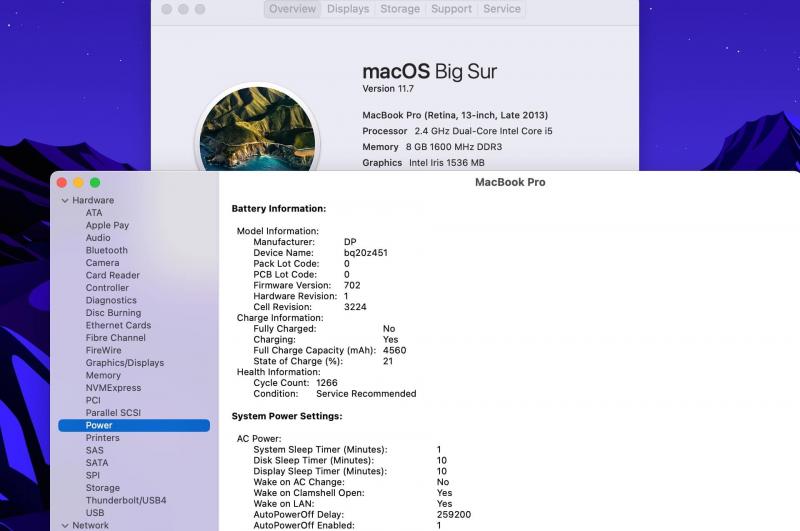Select Storage in hardware sidebar
Viewport: 800px width, 531px height.
click(103, 488)
